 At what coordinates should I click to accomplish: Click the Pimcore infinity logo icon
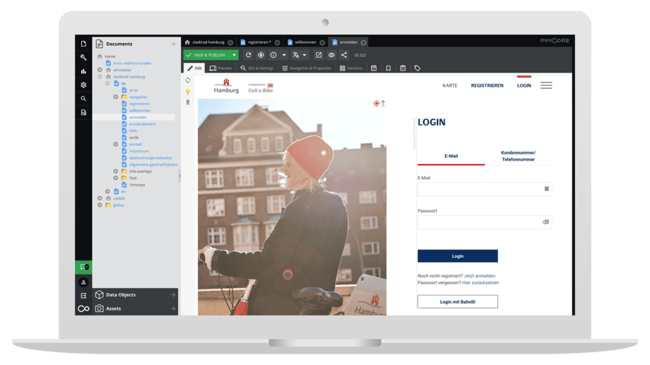coord(83,309)
